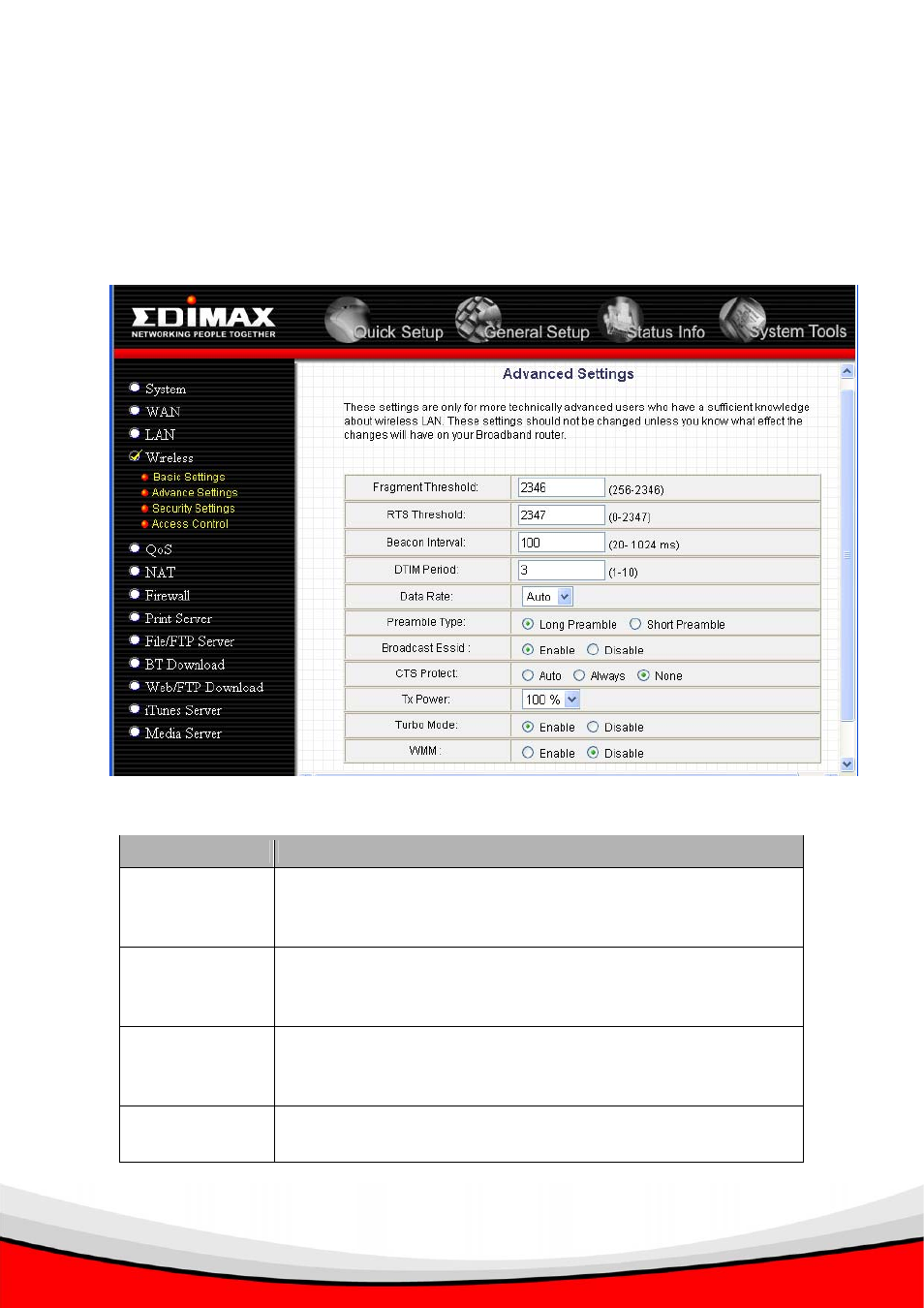This screenshot has height=1308, width=924.
Task: Open Advance Settings under Wireless
Action: coord(195,492)
